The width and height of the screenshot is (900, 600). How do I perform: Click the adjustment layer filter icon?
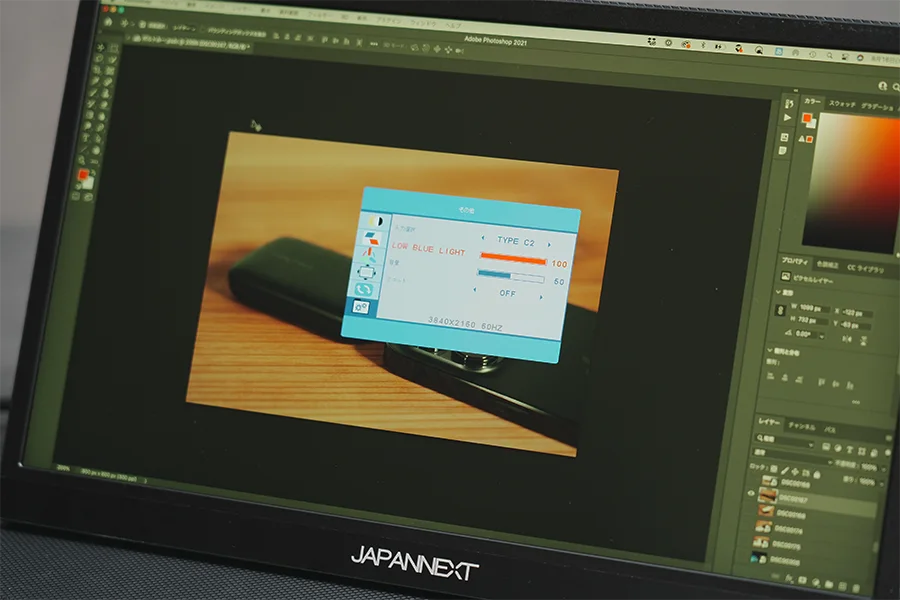click(x=838, y=448)
